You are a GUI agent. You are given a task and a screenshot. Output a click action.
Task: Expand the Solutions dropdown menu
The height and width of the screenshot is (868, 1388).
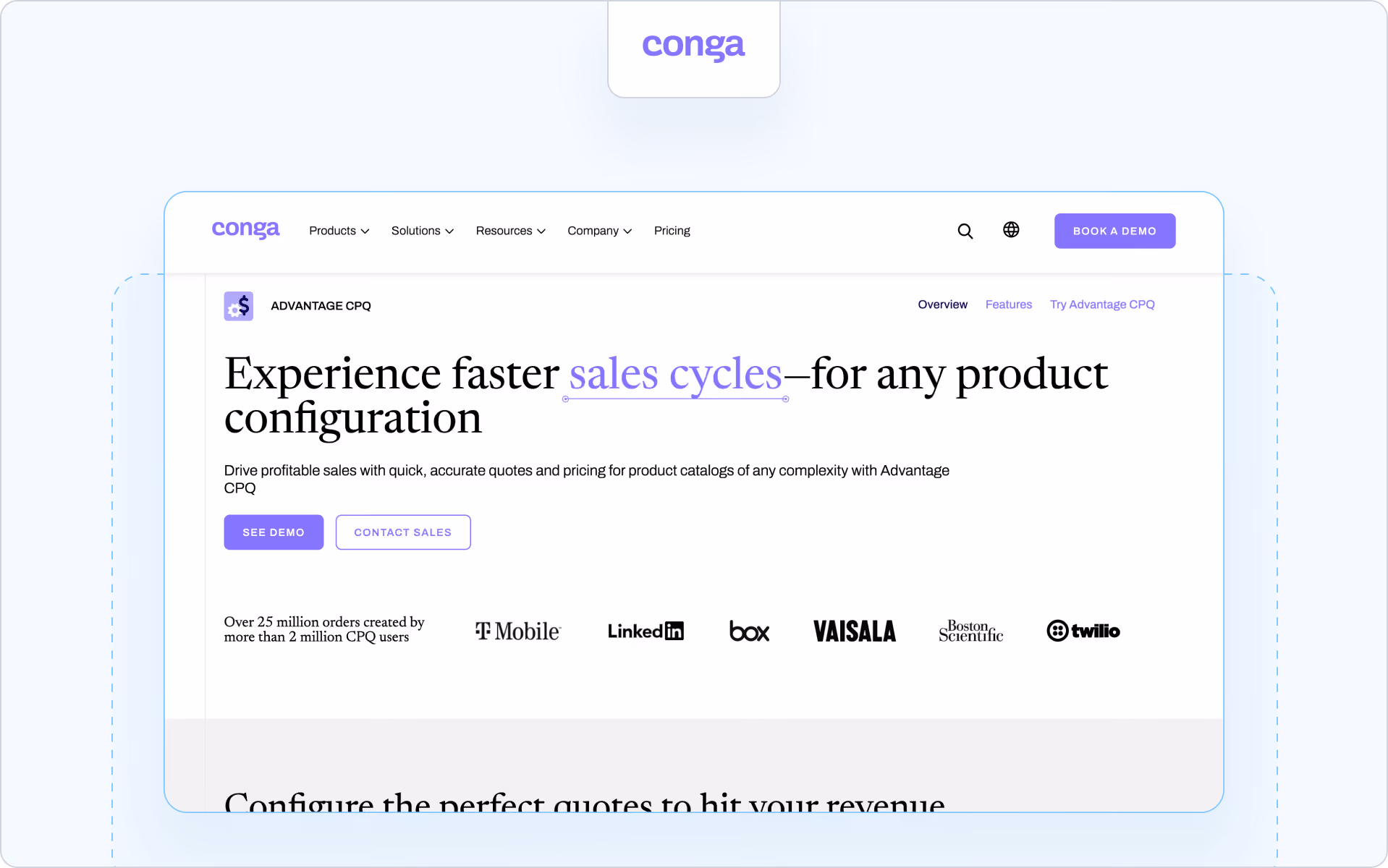423,231
